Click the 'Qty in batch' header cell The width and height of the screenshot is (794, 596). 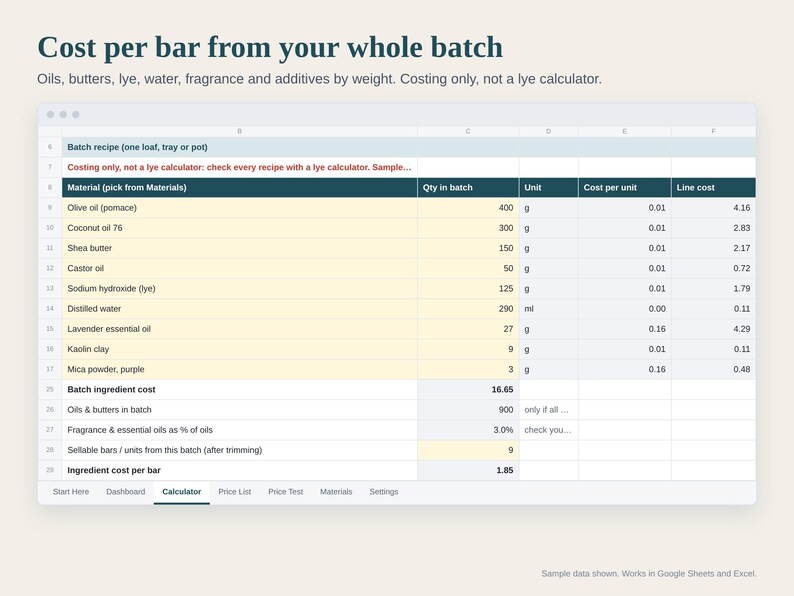[468, 187]
